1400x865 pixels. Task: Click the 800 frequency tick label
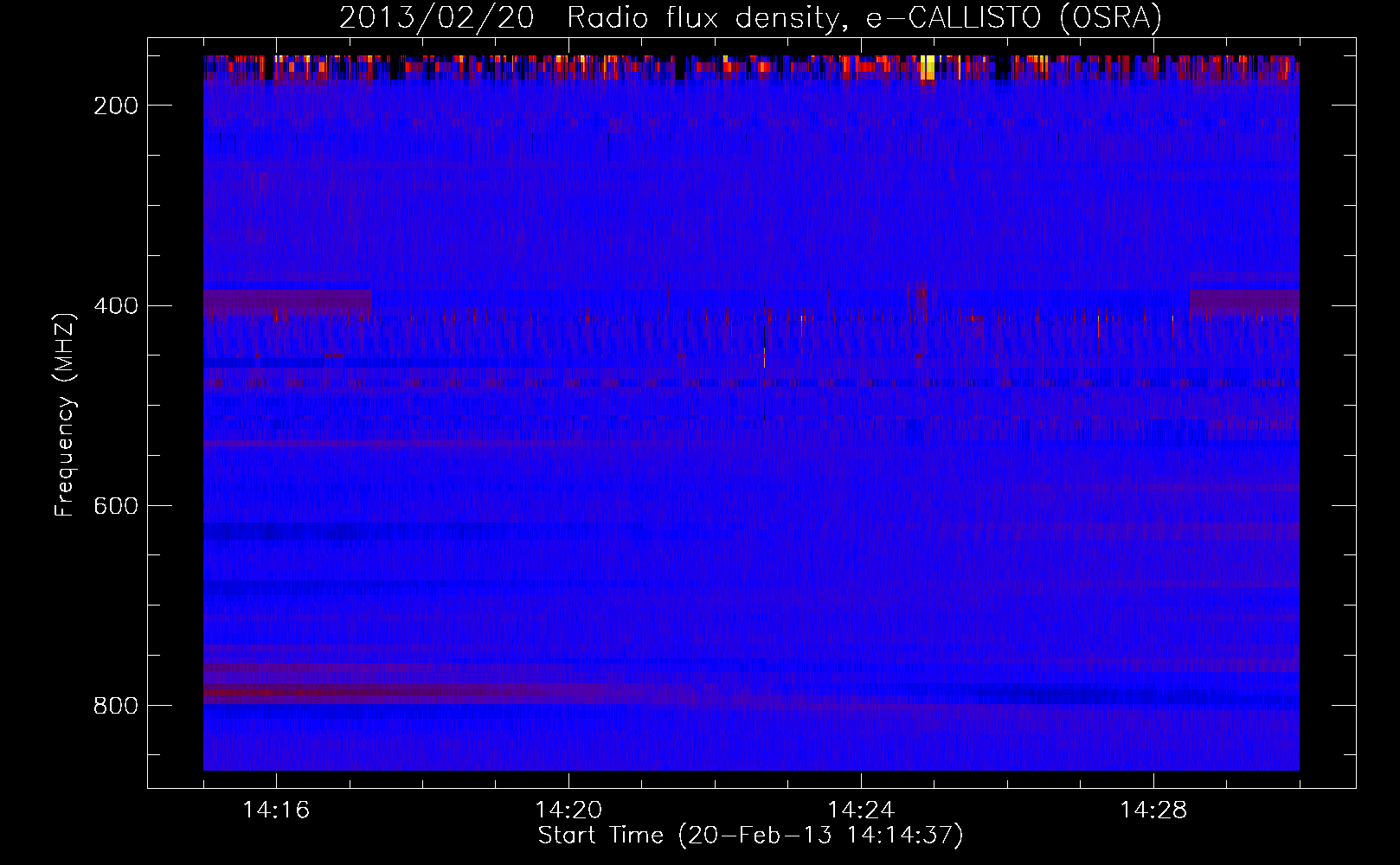116,706
